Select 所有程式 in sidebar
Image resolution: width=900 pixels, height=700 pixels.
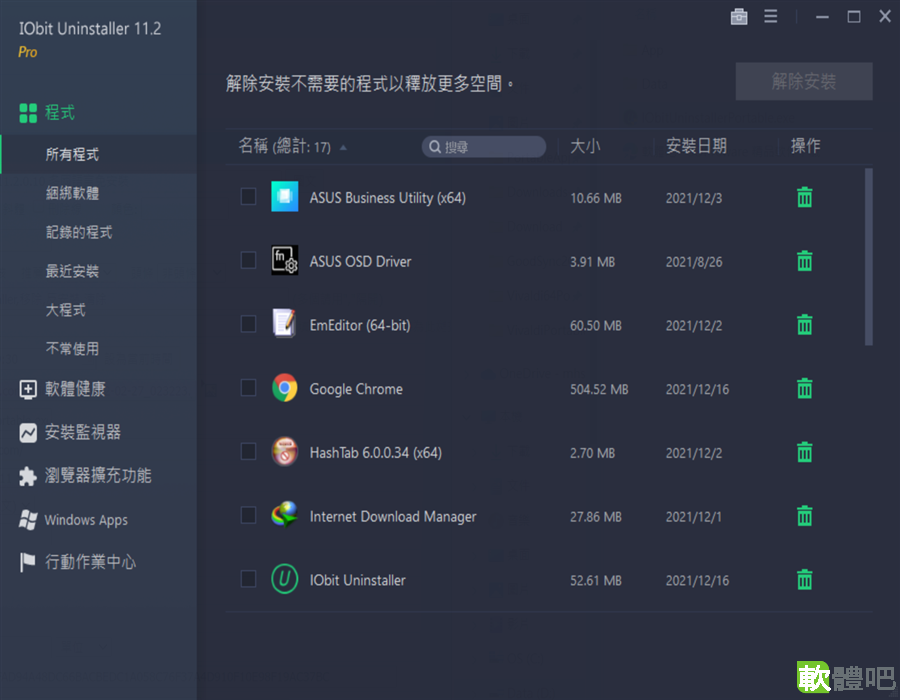pos(98,154)
